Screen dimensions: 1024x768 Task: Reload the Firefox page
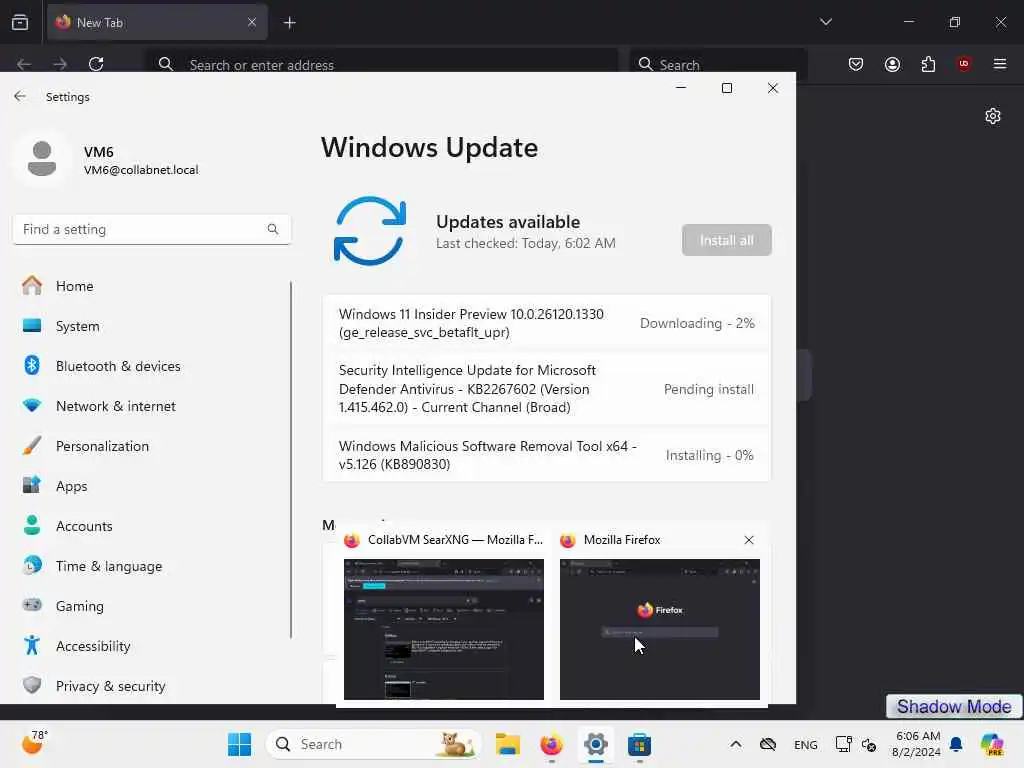point(96,64)
